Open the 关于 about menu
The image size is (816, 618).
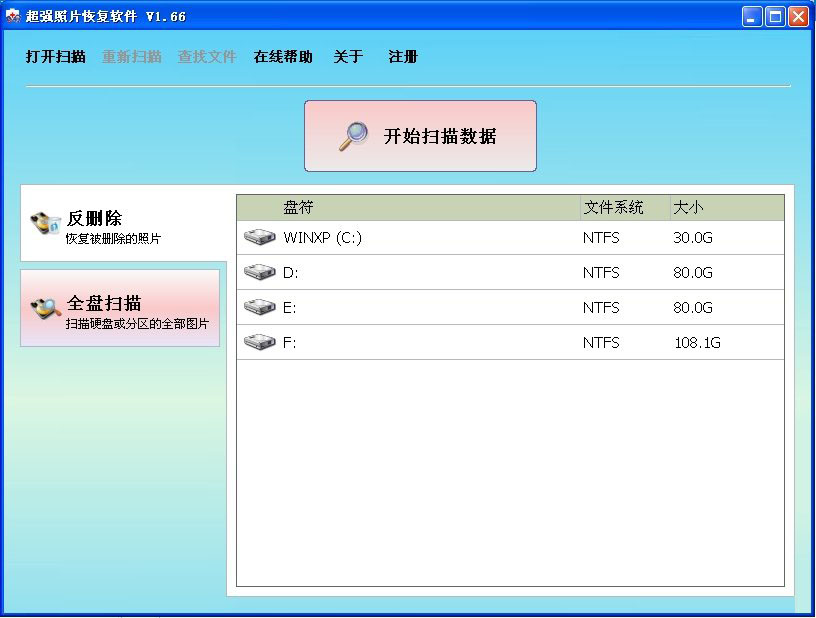click(x=348, y=57)
